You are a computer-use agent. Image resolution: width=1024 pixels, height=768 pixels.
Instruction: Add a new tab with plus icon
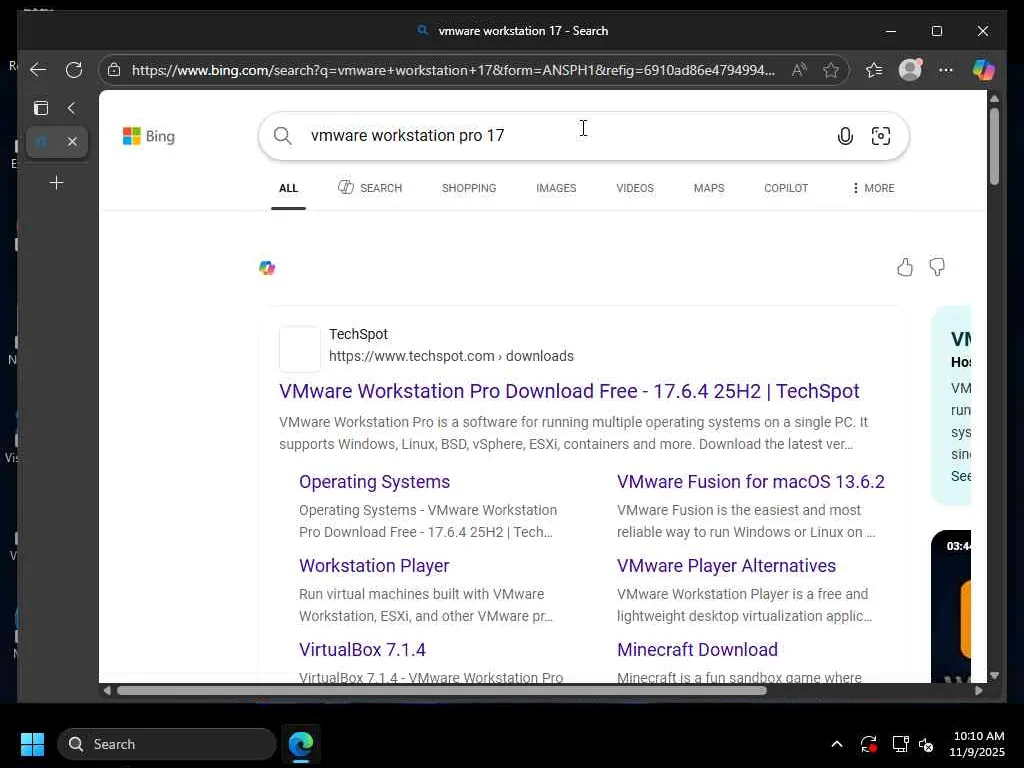[57, 182]
